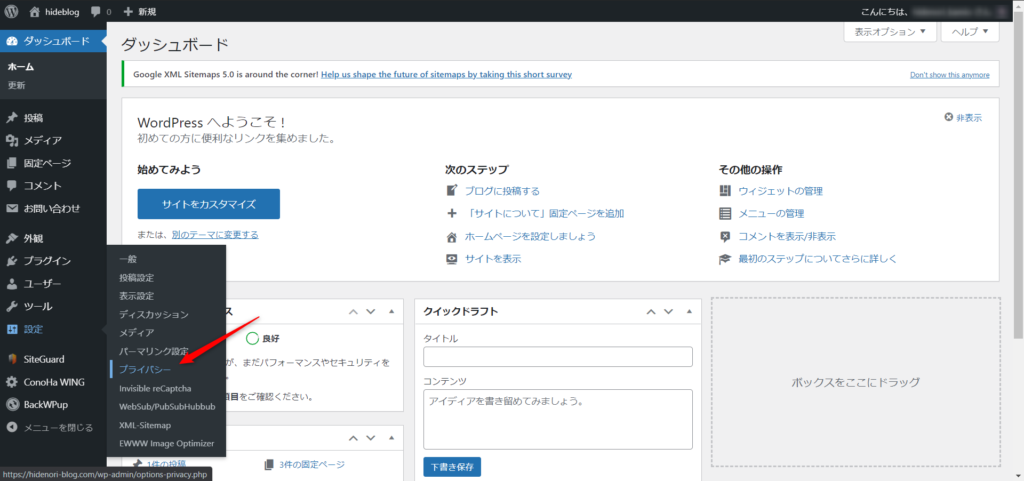1024x481 pixels.
Task: Focus the コンテンツ textarea
Action: 558,419
